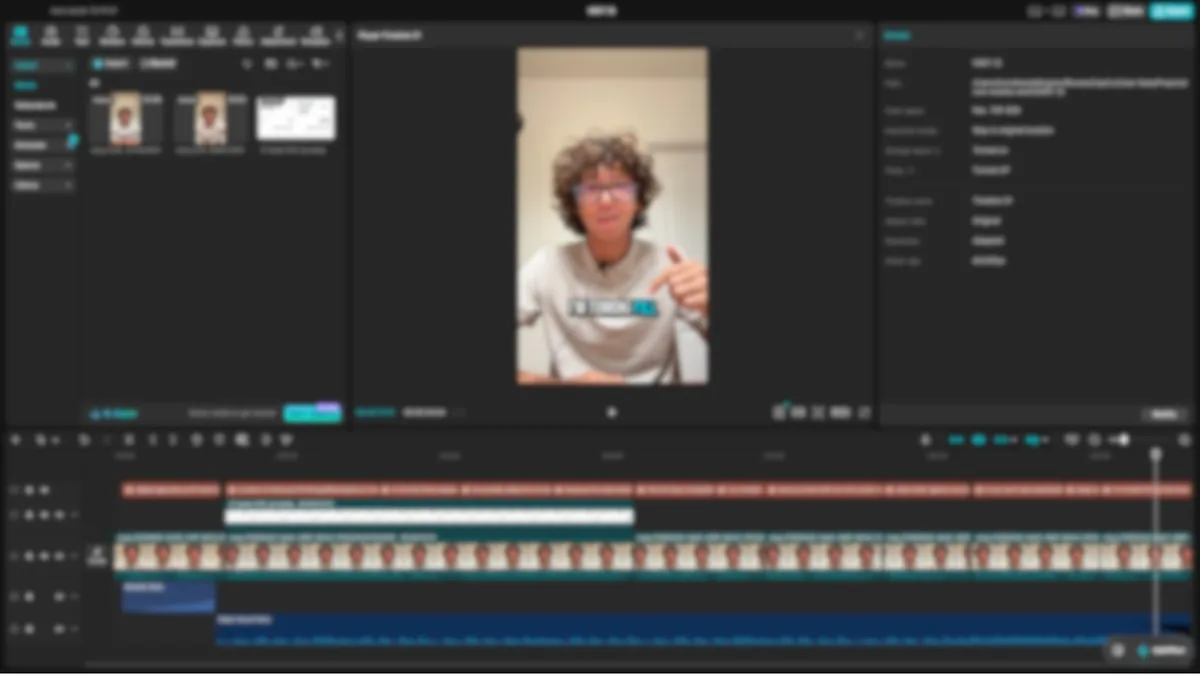Open the Effects tab in top toolbar
Image resolution: width=1200 pixels, height=675 pixels.
point(143,35)
